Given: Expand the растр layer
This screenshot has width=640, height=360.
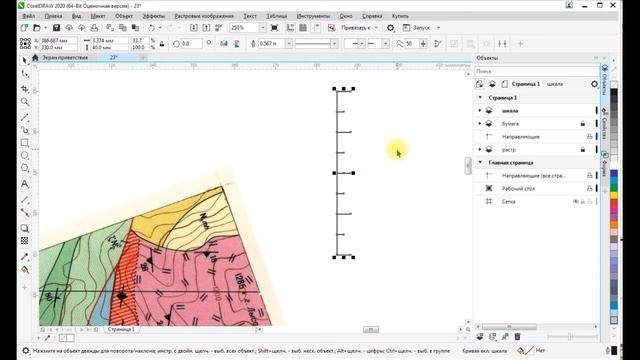Looking at the screenshot, I should (480, 150).
